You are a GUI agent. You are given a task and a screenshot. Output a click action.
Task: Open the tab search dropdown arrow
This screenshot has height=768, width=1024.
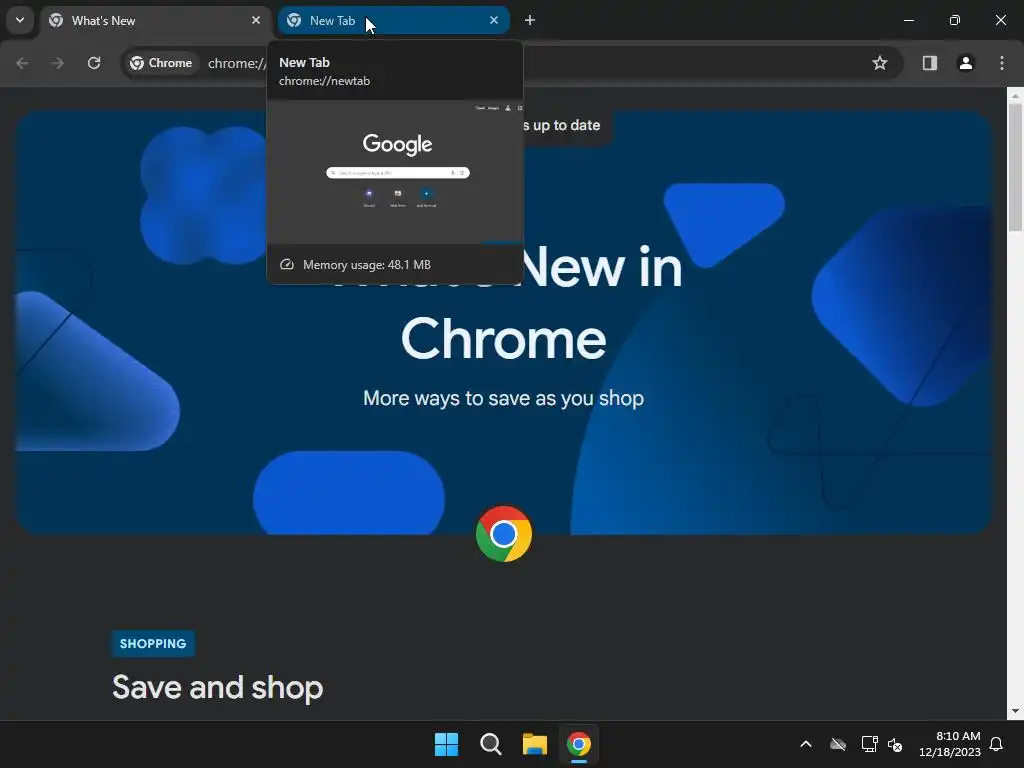(x=20, y=20)
